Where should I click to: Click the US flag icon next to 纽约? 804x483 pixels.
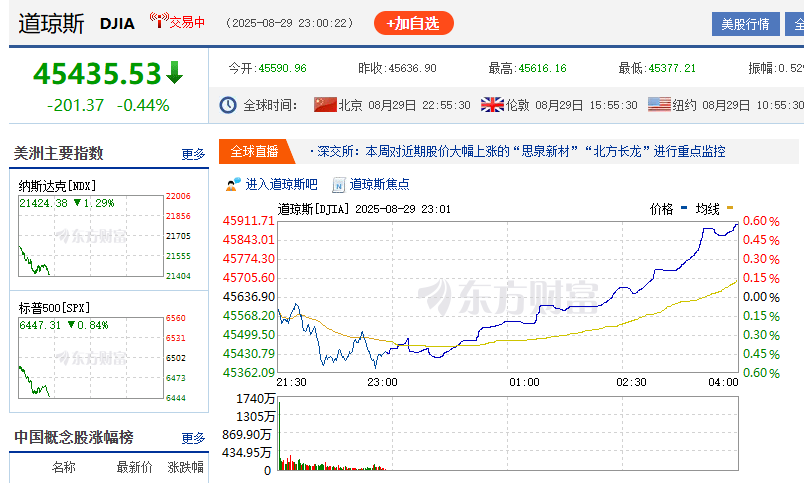click(x=659, y=105)
